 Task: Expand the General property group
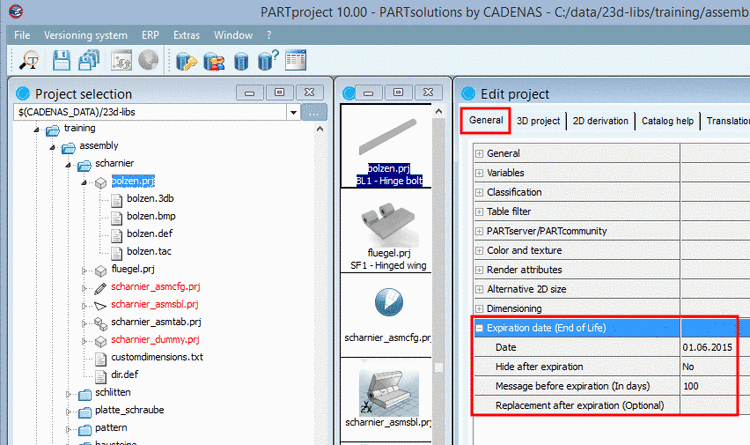tap(479, 154)
